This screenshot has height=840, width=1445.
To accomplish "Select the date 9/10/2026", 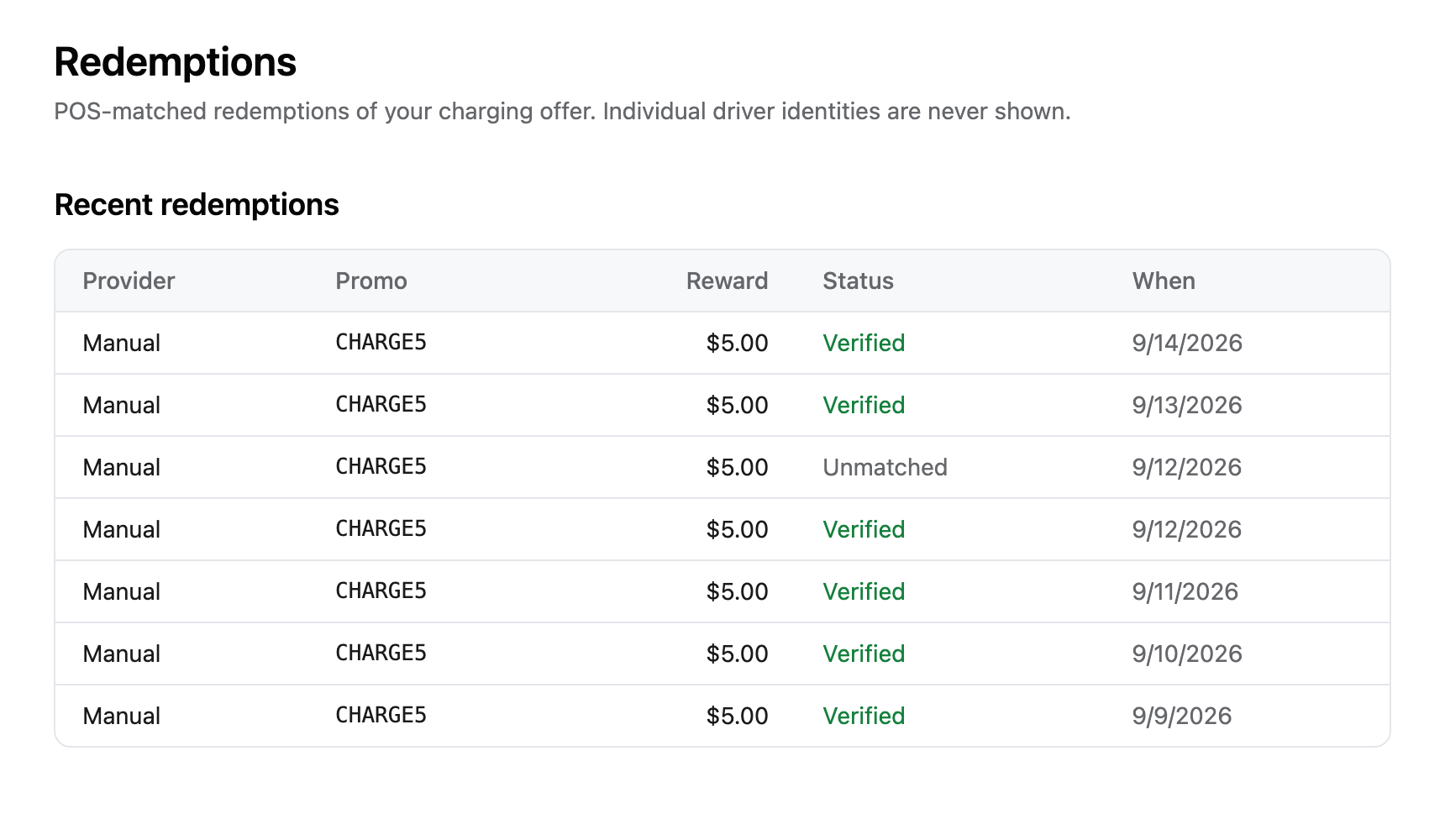I will (1187, 654).
